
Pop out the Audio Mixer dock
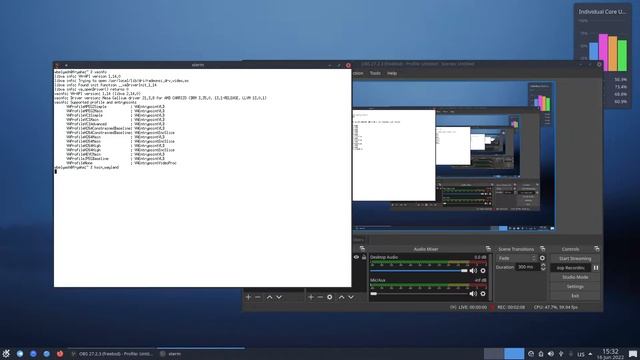pyautogui.click(x=488, y=249)
